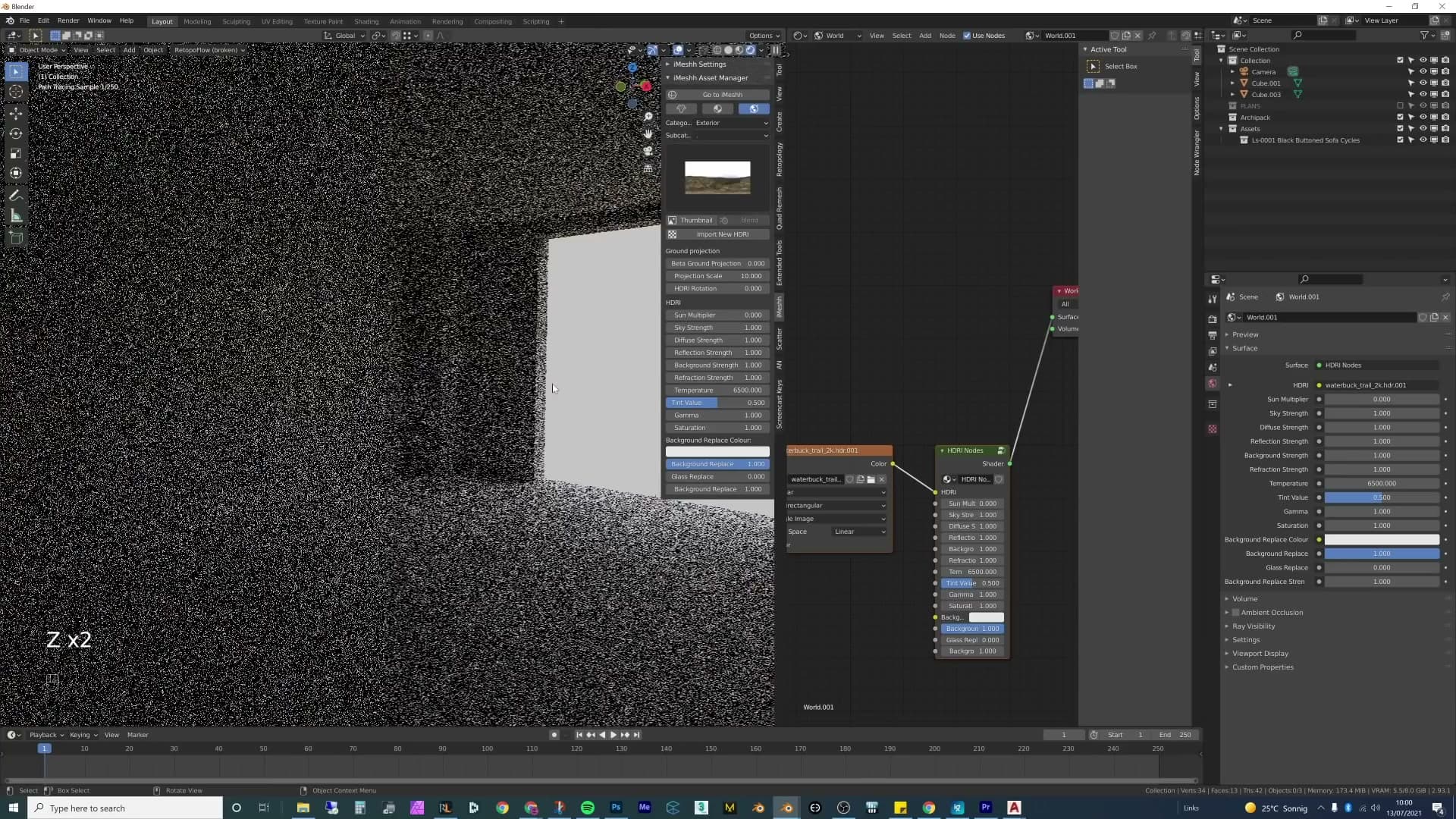Hide Camera in viewport via eye icon
Viewport: 1456px width, 819px height.
click(1423, 72)
